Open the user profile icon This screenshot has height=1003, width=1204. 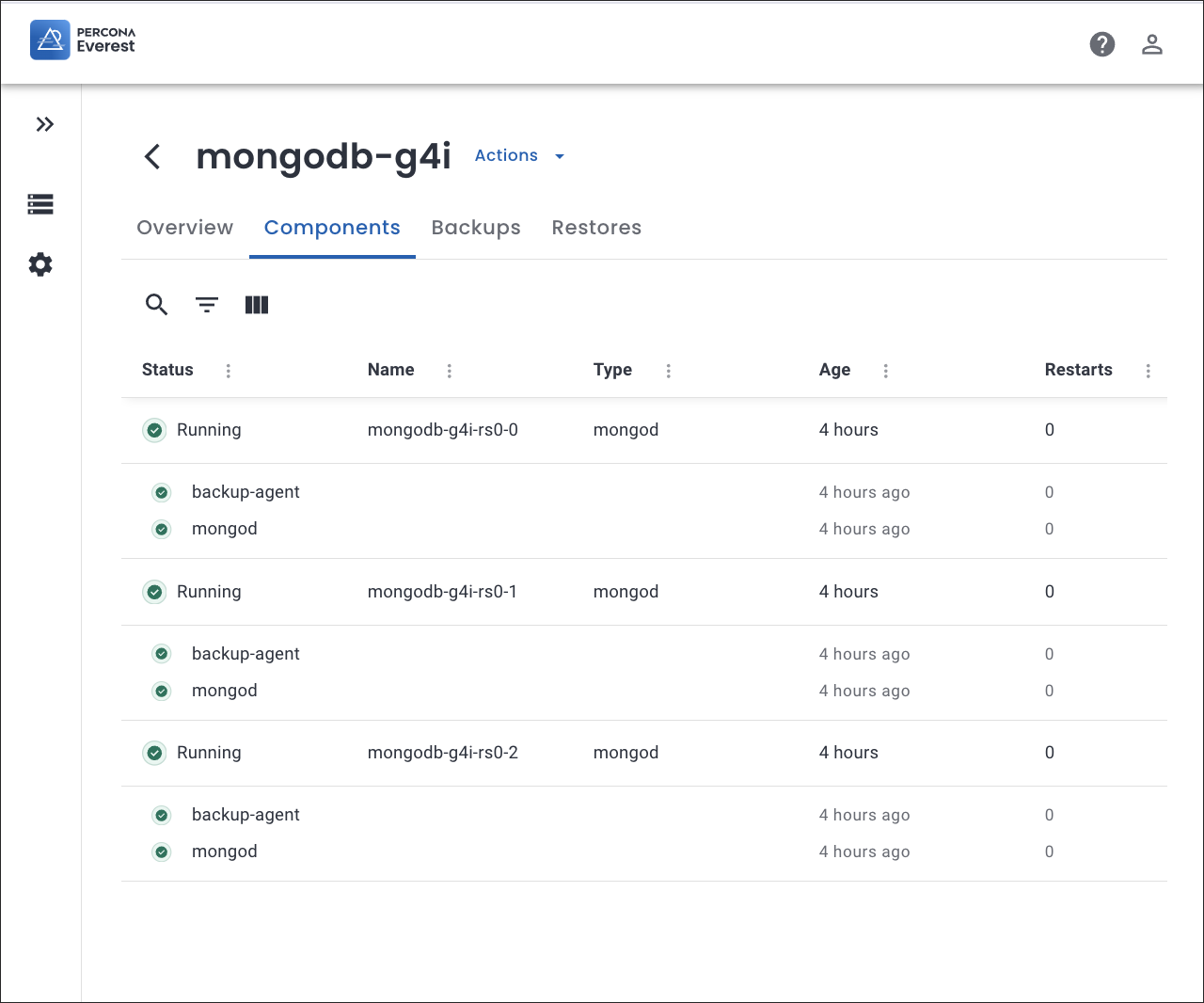pos(1152,44)
